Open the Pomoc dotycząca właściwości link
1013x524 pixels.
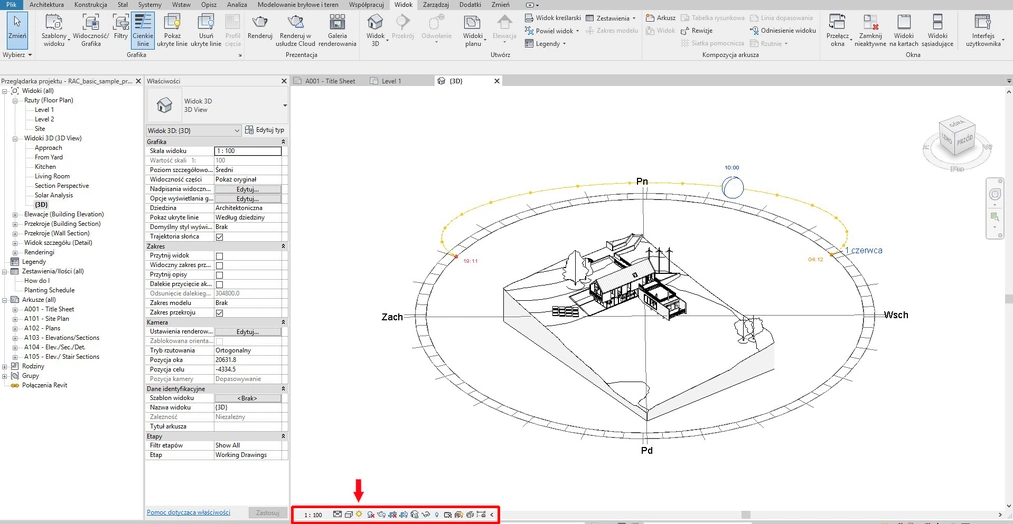coord(188,512)
